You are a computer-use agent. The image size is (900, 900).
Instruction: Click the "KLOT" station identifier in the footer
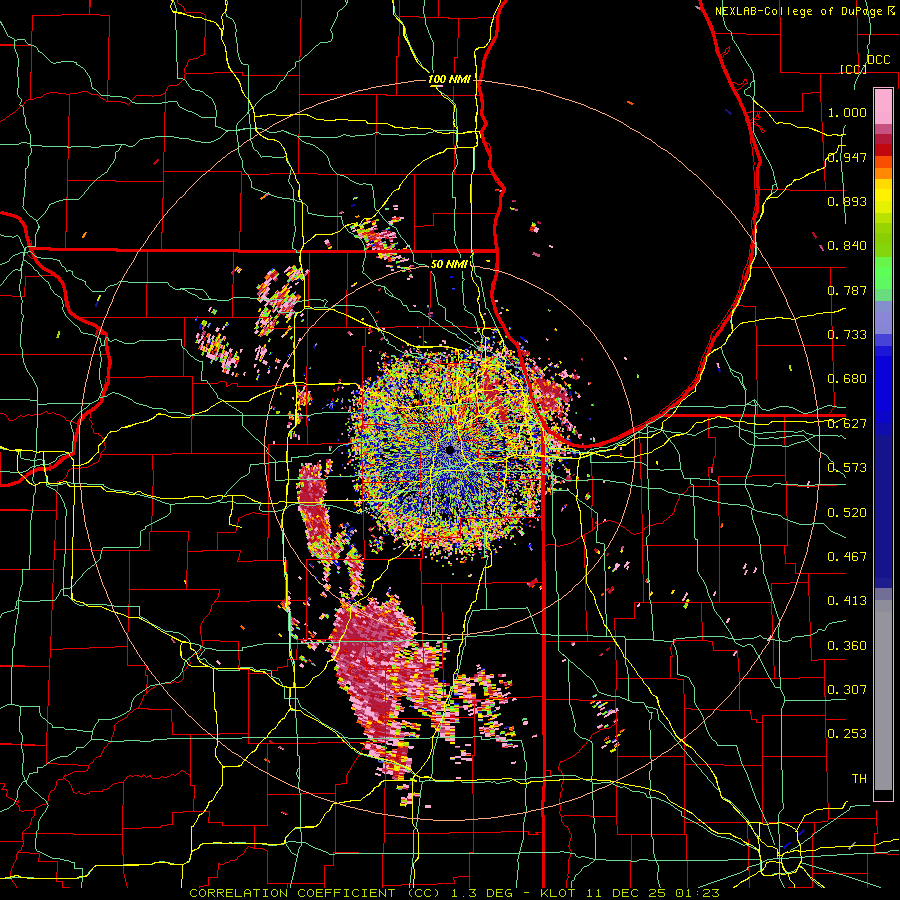(558, 893)
